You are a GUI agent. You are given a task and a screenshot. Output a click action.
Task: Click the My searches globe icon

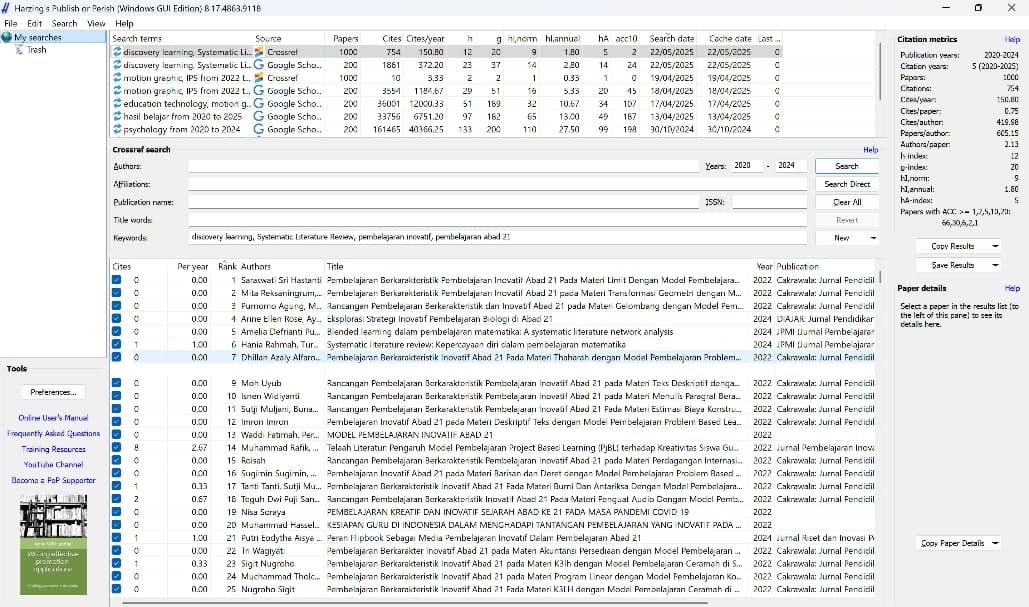(7, 37)
